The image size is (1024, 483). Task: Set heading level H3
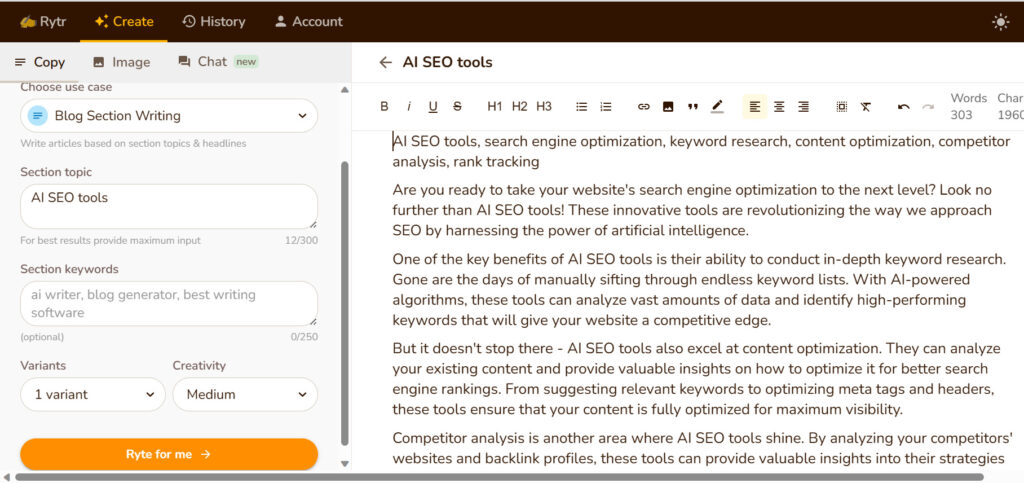click(x=544, y=106)
